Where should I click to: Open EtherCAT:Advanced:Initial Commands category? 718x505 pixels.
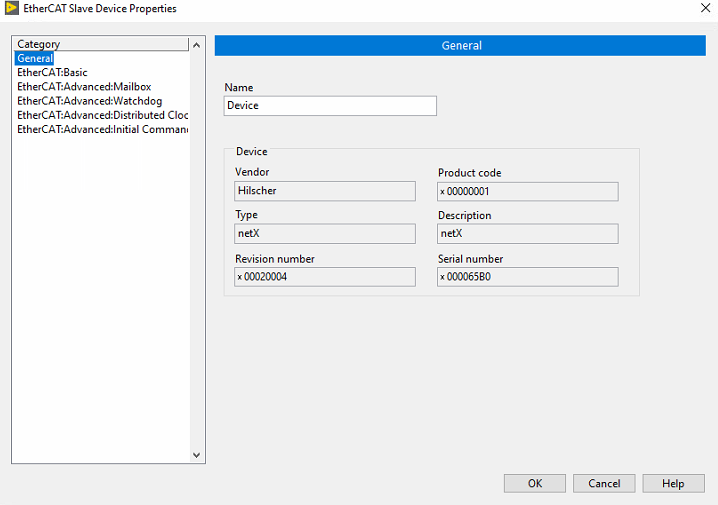coord(103,129)
